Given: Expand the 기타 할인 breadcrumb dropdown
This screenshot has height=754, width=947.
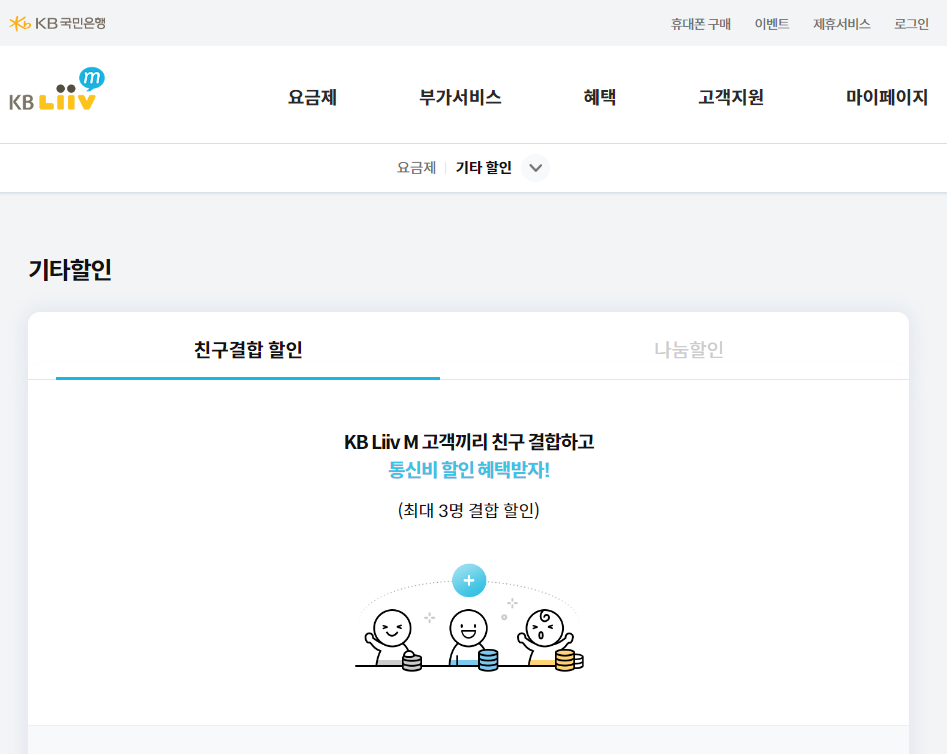Looking at the screenshot, I should 535,168.
